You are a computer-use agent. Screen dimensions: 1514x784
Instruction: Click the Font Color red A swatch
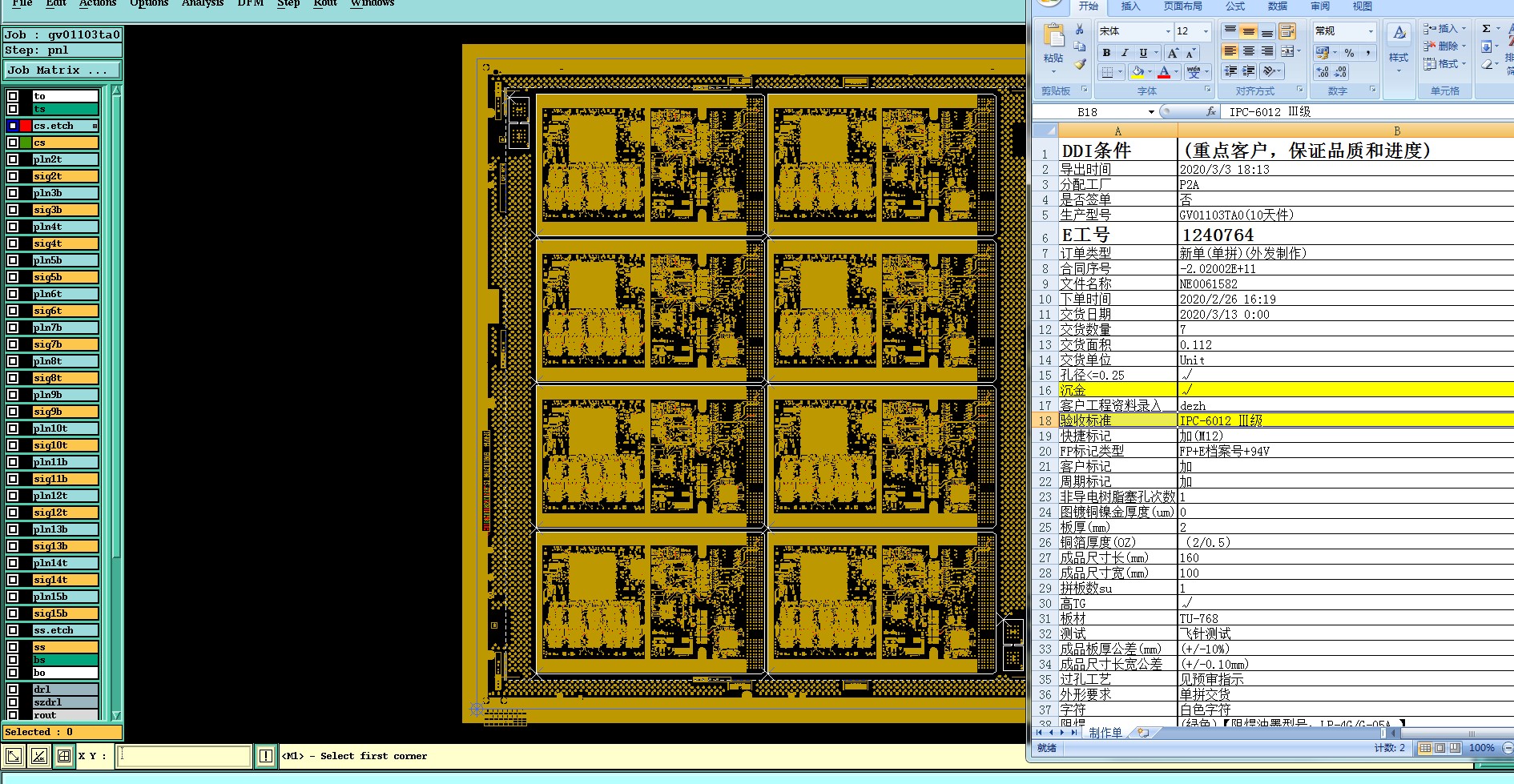point(1164,72)
